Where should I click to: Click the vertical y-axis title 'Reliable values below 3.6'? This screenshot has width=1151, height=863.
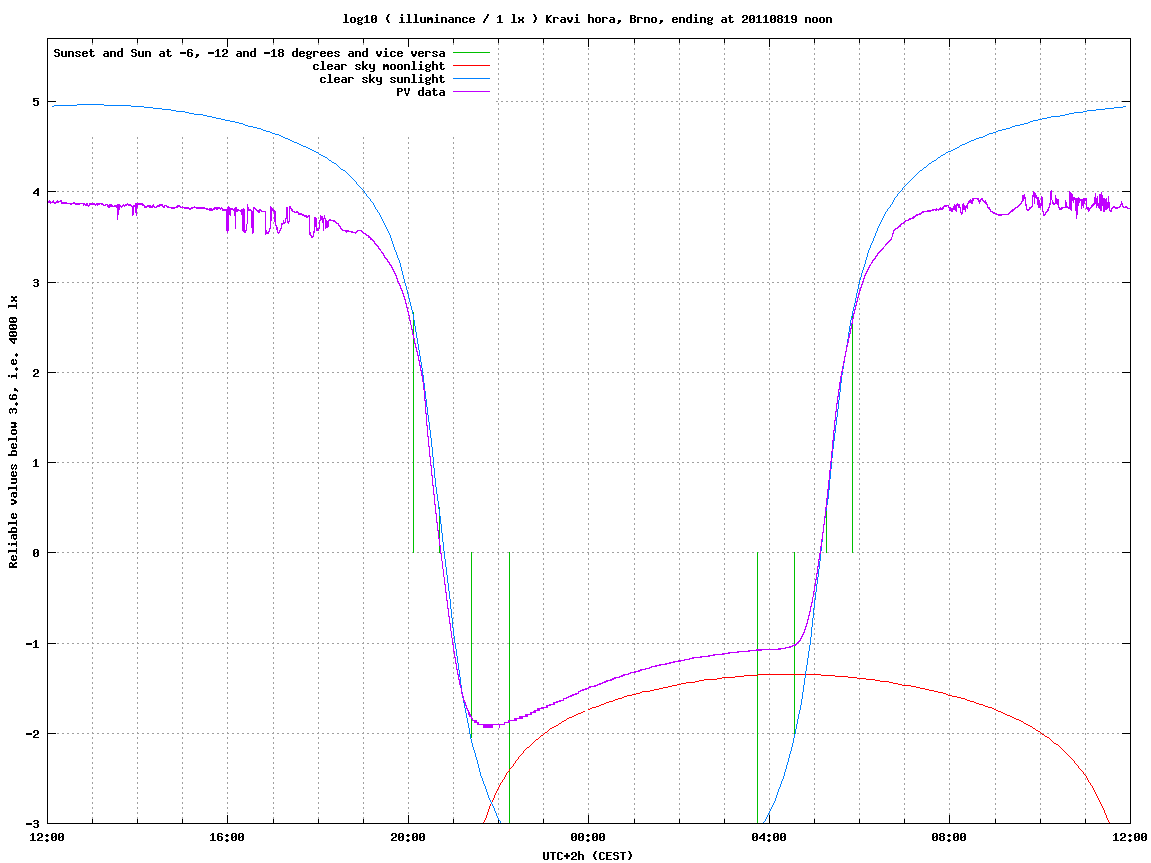click(13, 432)
